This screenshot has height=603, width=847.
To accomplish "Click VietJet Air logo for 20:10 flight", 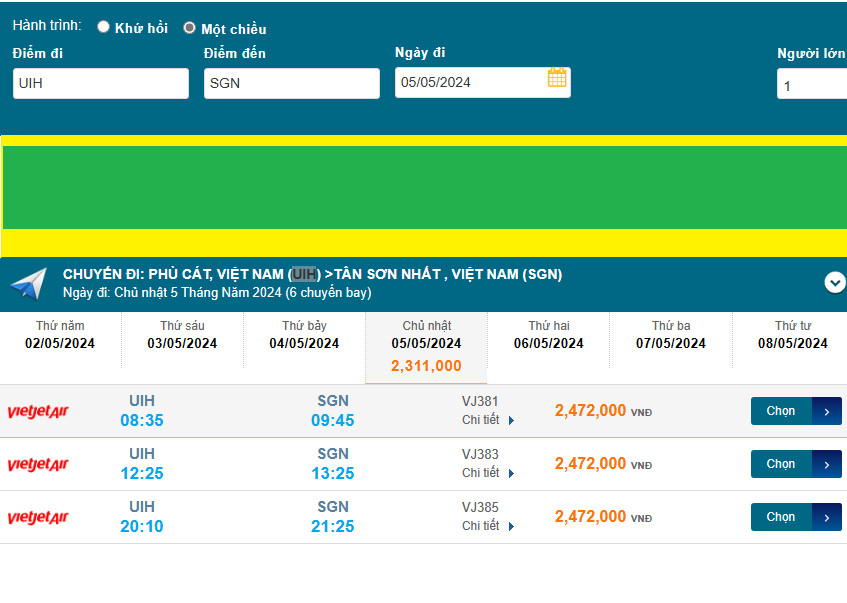I will pos(38,518).
